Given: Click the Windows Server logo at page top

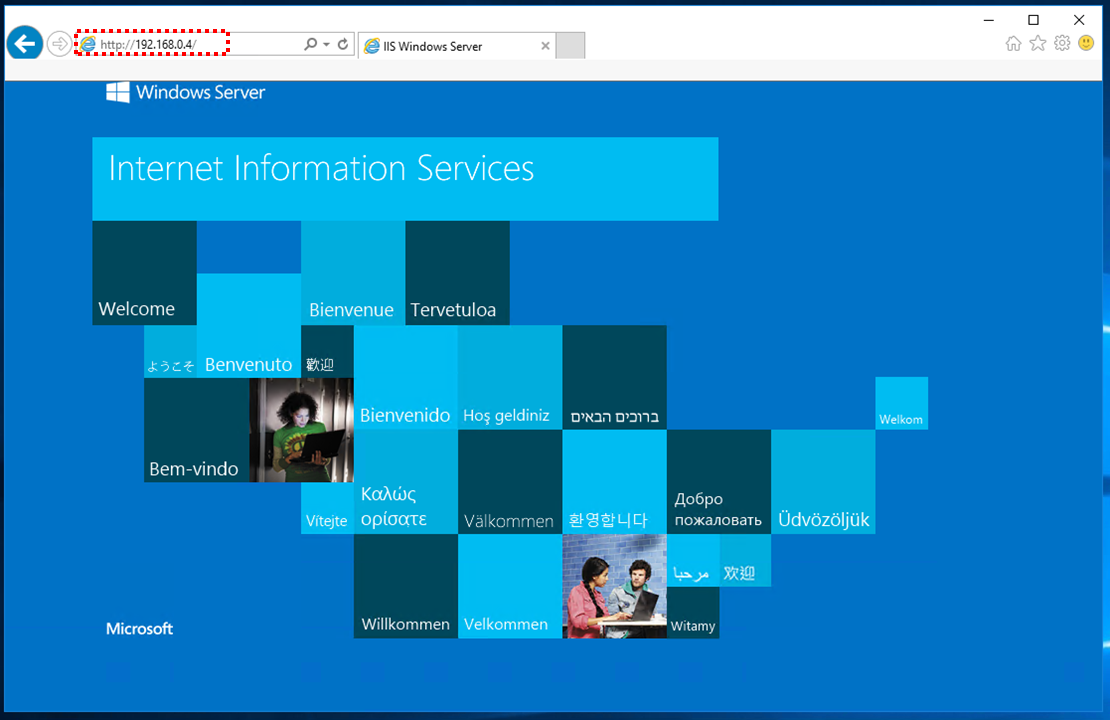Looking at the screenshot, I should tap(185, 92).
